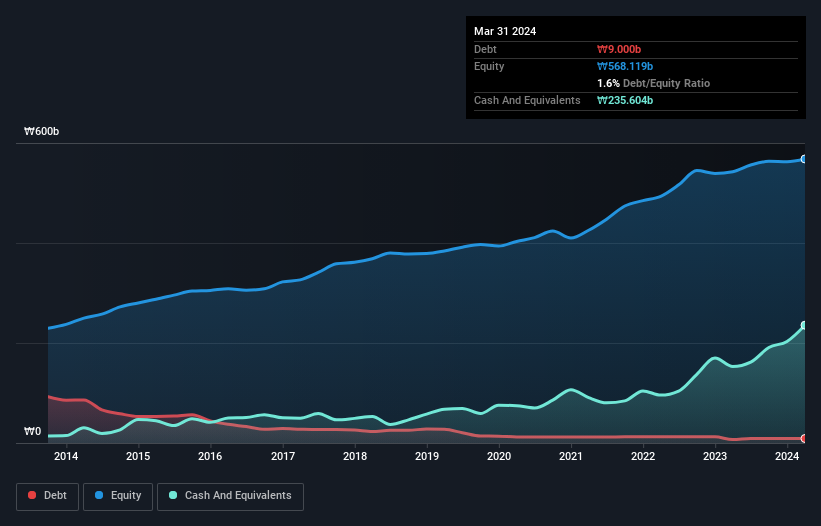Click the Mar 31 2024 tooltip date
Image resolution: width=821 pixels, height=526 pixels.
505,31
